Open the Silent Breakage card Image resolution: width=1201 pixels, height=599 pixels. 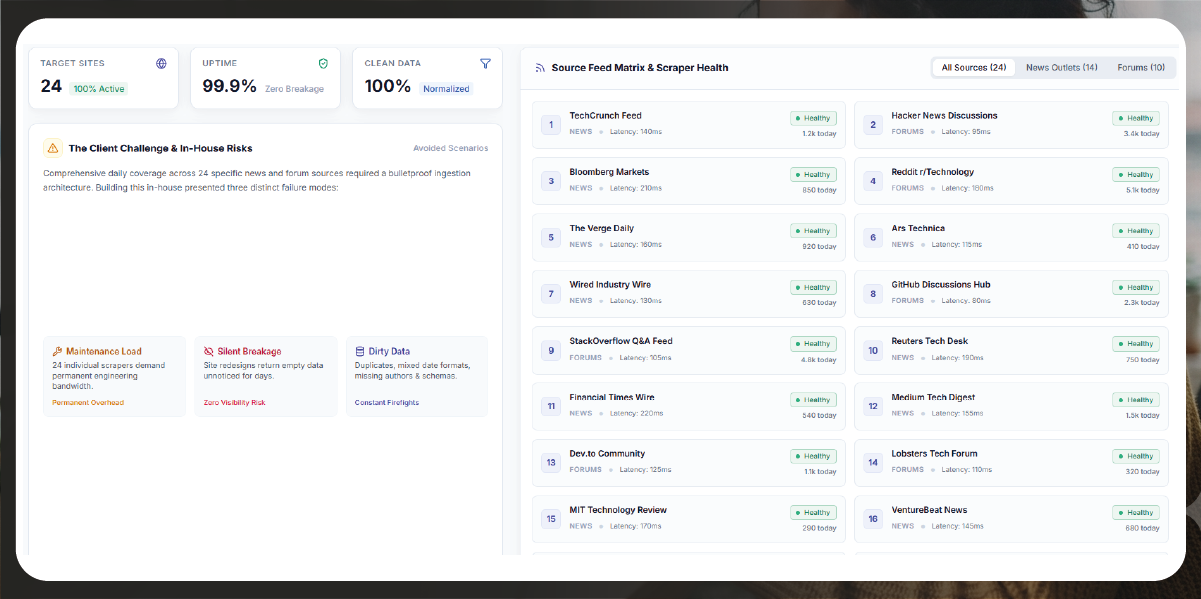coord(265,376)
